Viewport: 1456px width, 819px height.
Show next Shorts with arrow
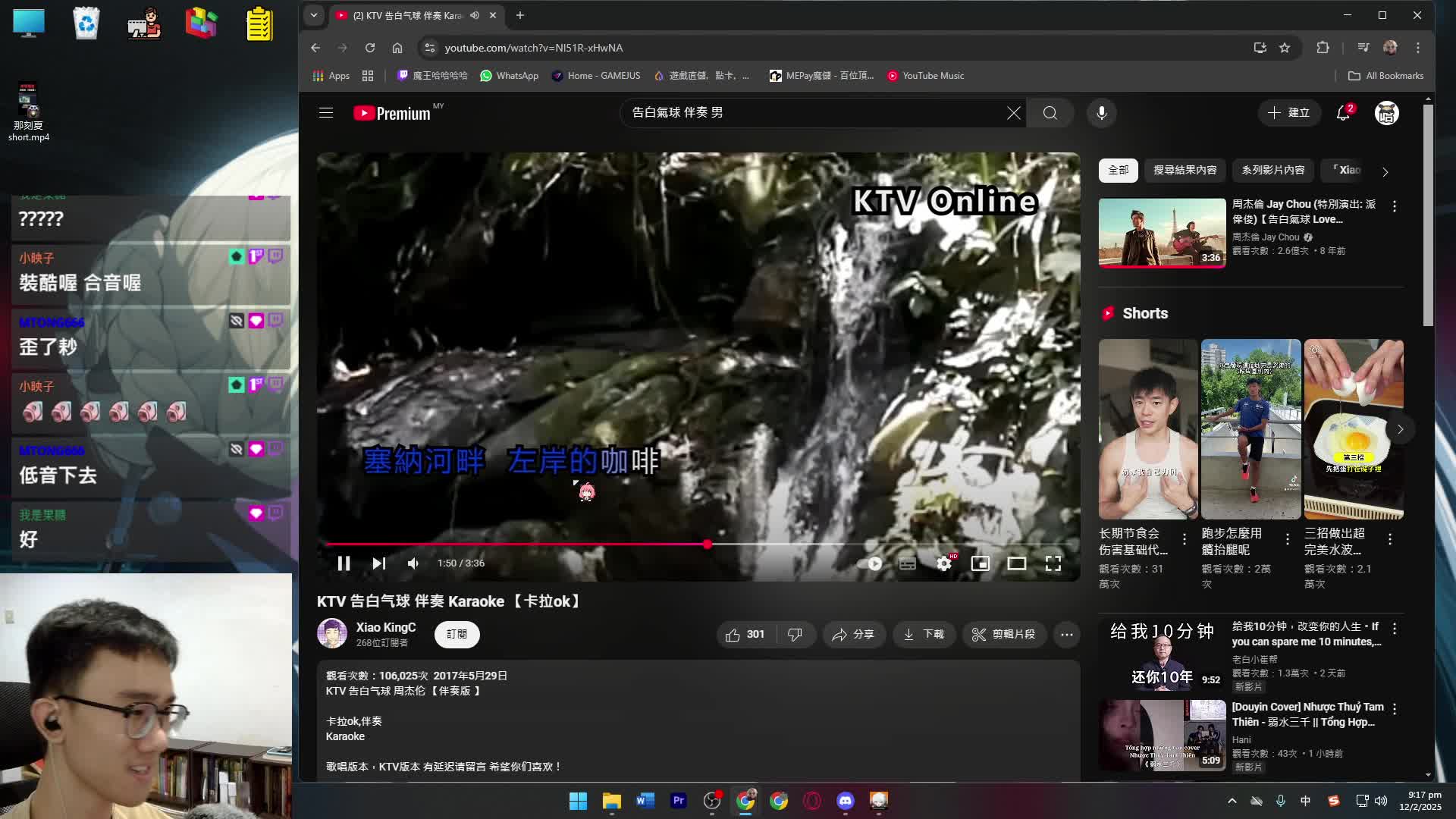(1401, 430)
